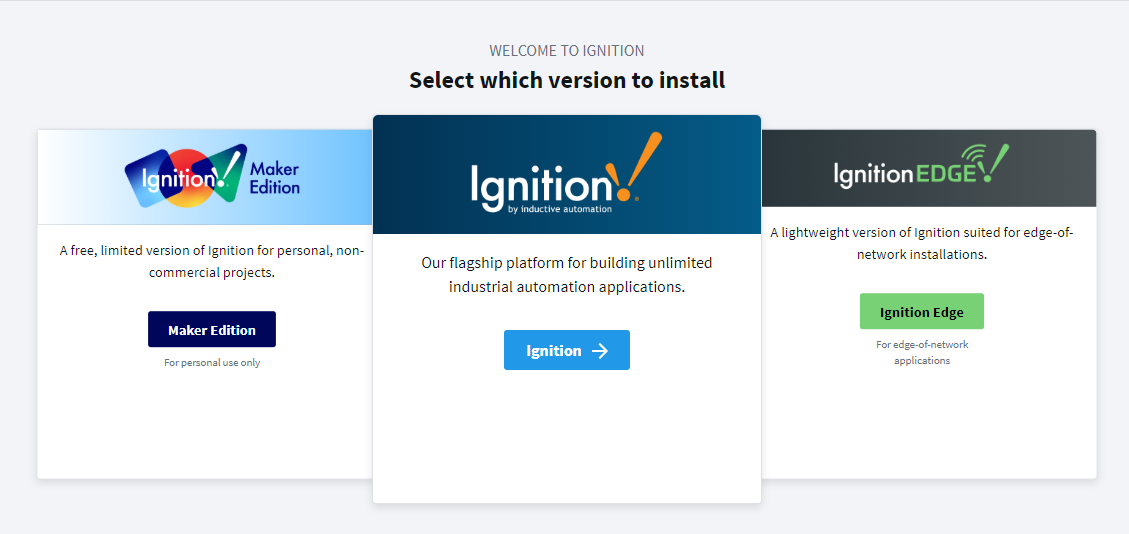Click the "WELCOME TO IGNITION" text
The image size is (1129, 534).
click(567, 50)
